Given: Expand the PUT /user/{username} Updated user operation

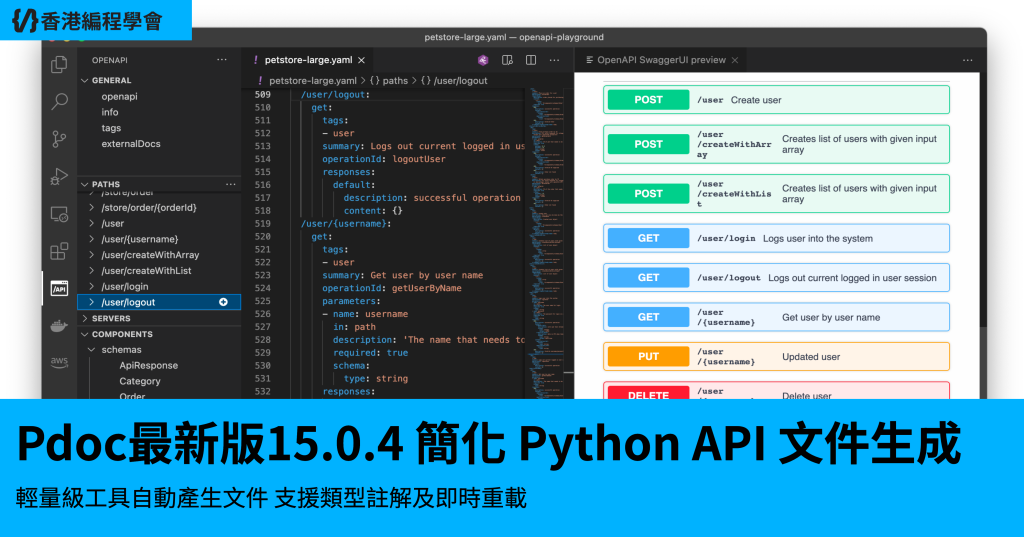Looking at the screenshot, I should [x=776, y=357].
